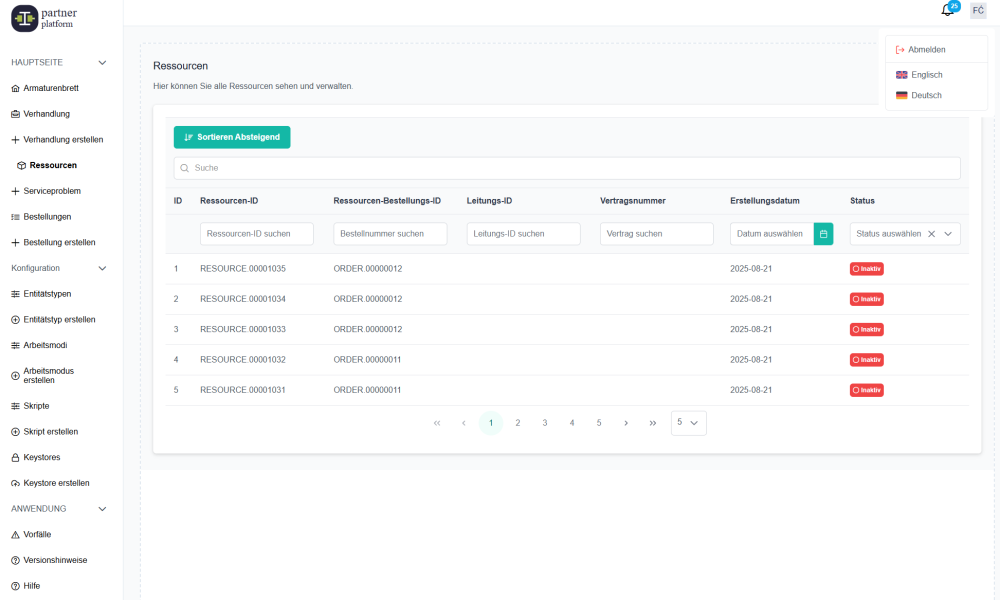Collapse the ANWENDUNG section

tap(102, 509)
